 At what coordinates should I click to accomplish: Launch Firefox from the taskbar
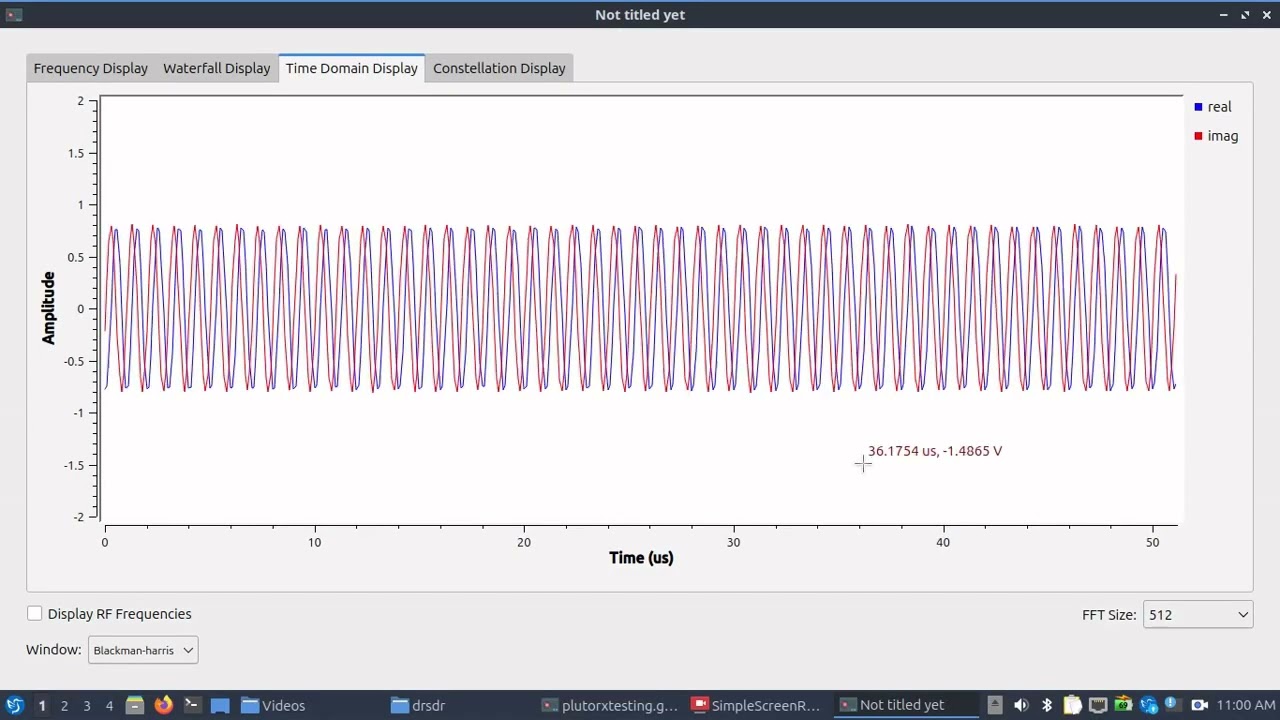tap(163, 705)
